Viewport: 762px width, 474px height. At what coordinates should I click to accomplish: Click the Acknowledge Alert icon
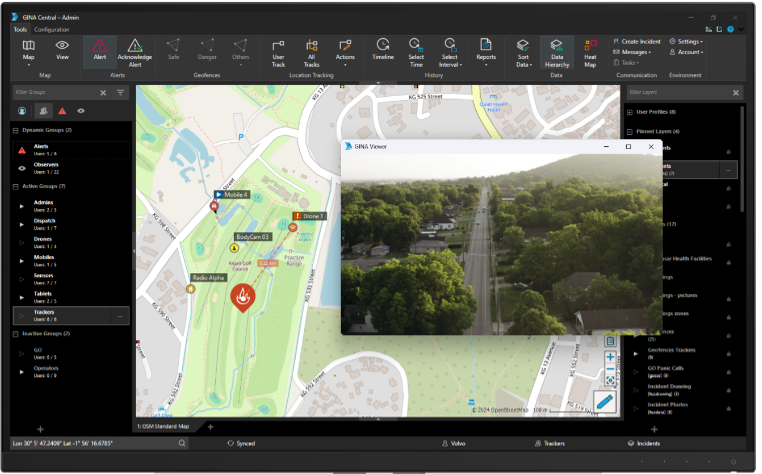[x=135, y=50]
